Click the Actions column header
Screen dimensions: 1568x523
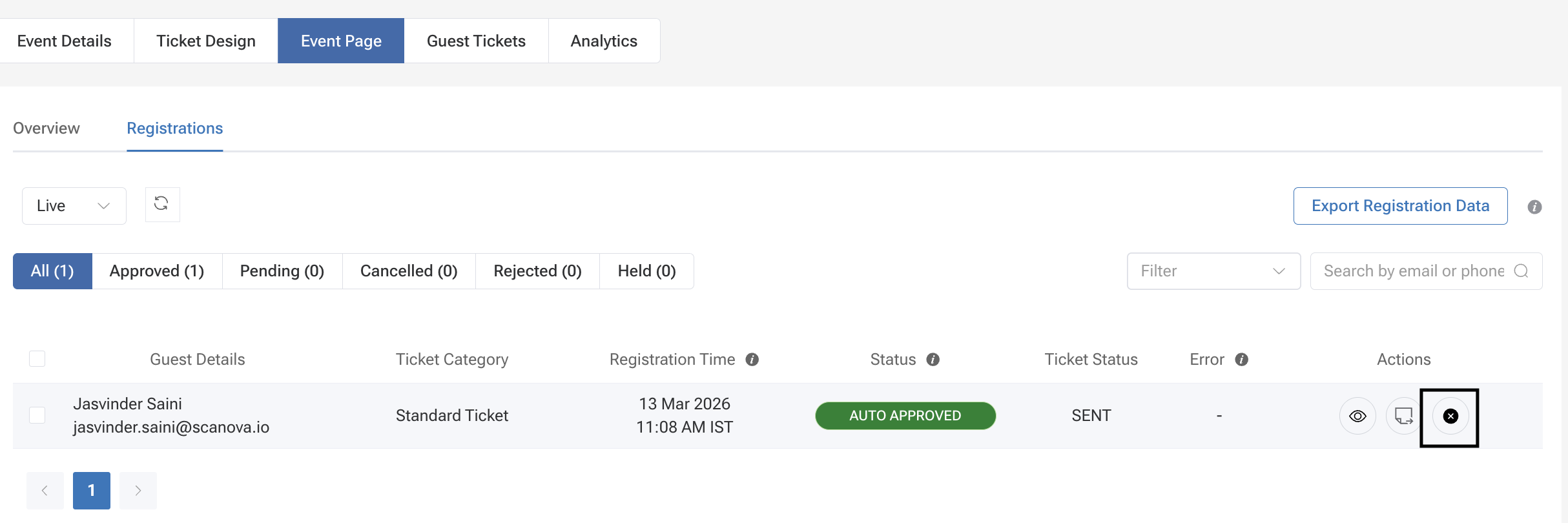(1404, 360)
